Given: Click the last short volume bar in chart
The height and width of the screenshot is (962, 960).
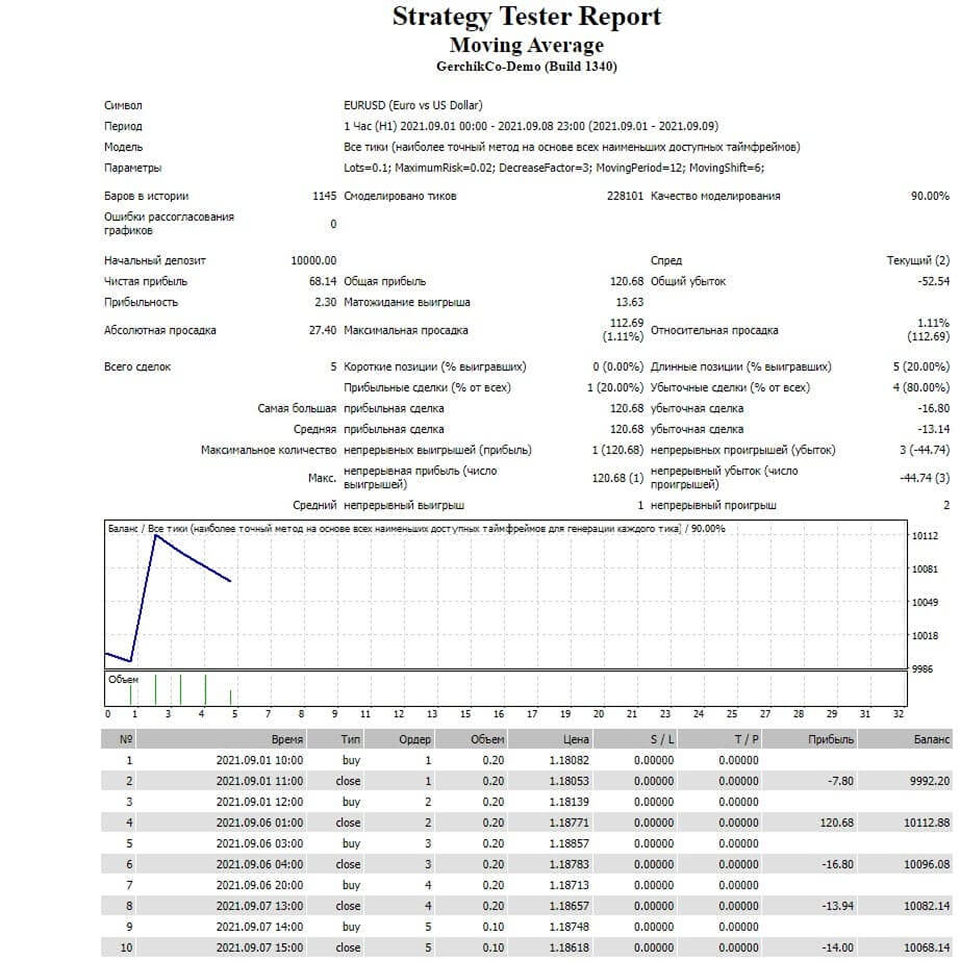Looking at the screenshot, I should 230,697.
